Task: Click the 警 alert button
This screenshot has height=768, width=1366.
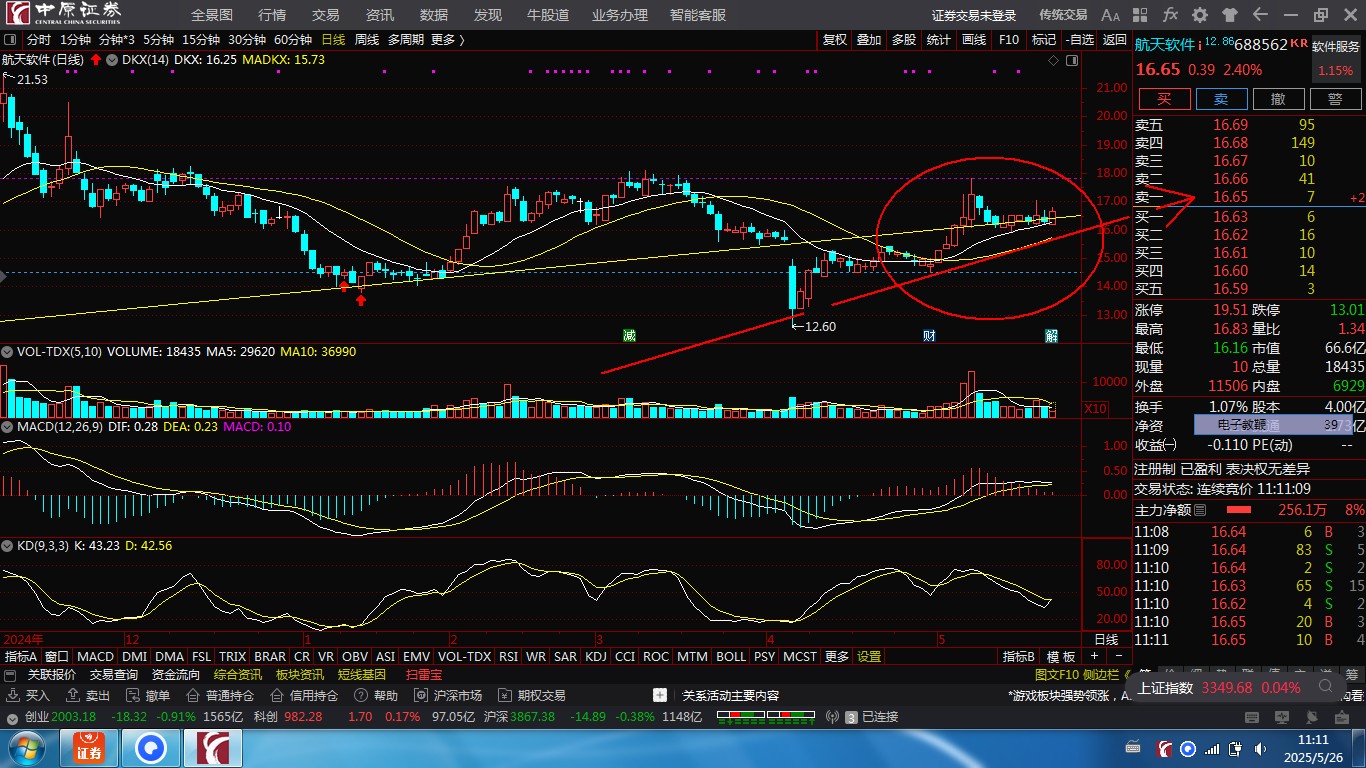Action: click(1335, 99)
